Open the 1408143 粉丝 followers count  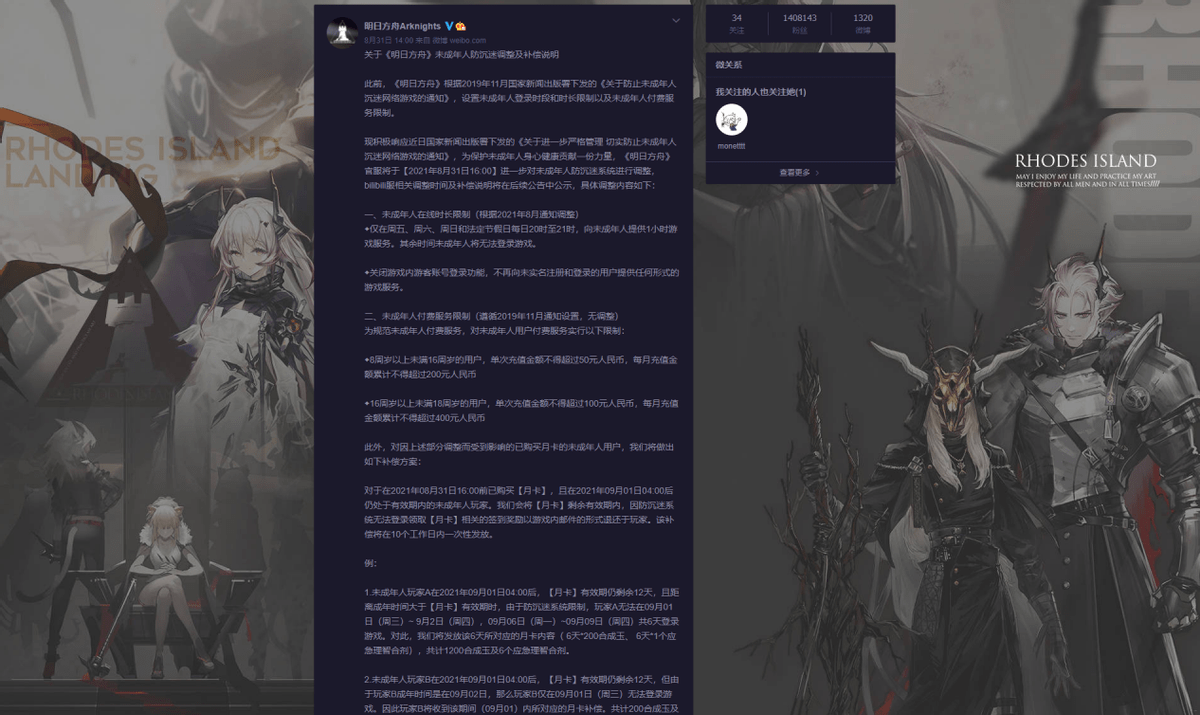(800, 24)
